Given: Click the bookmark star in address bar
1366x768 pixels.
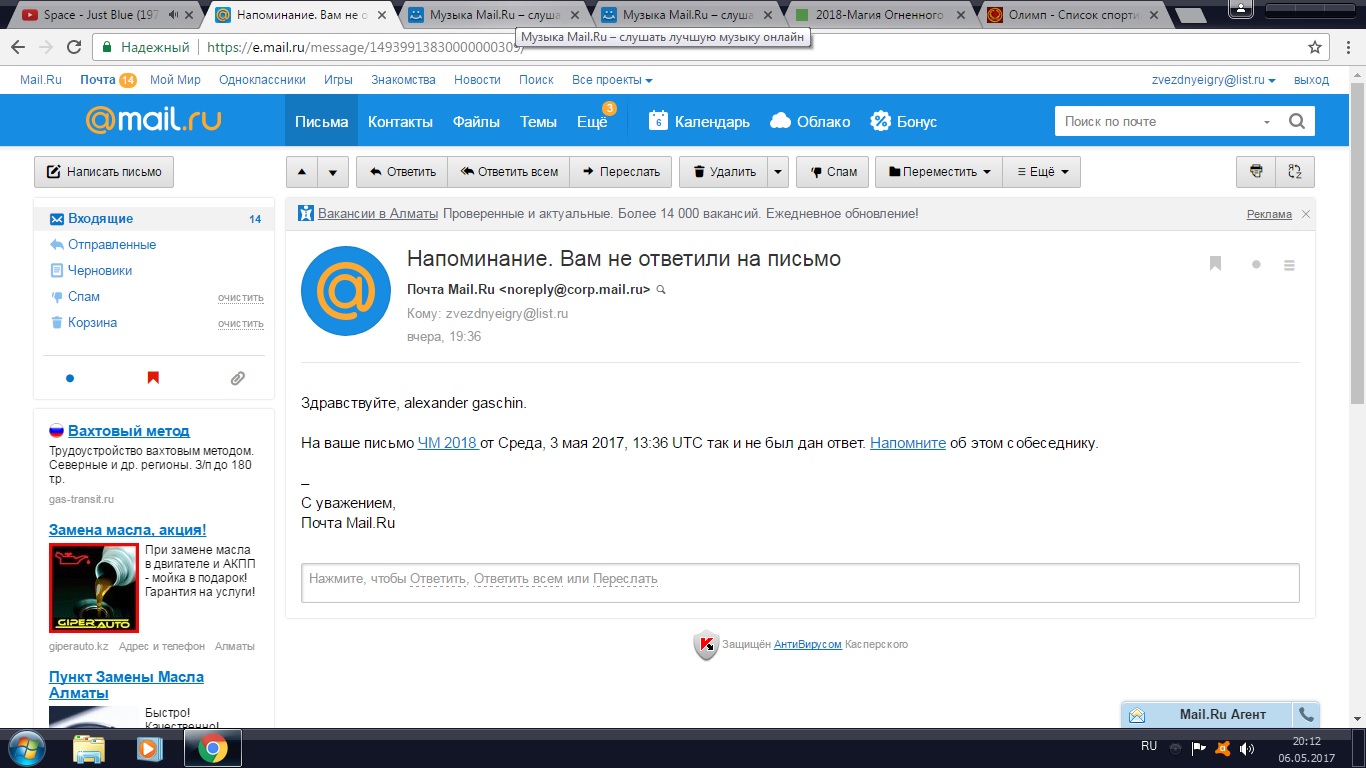Looking at the screenshot, I should coord(1315,47).
